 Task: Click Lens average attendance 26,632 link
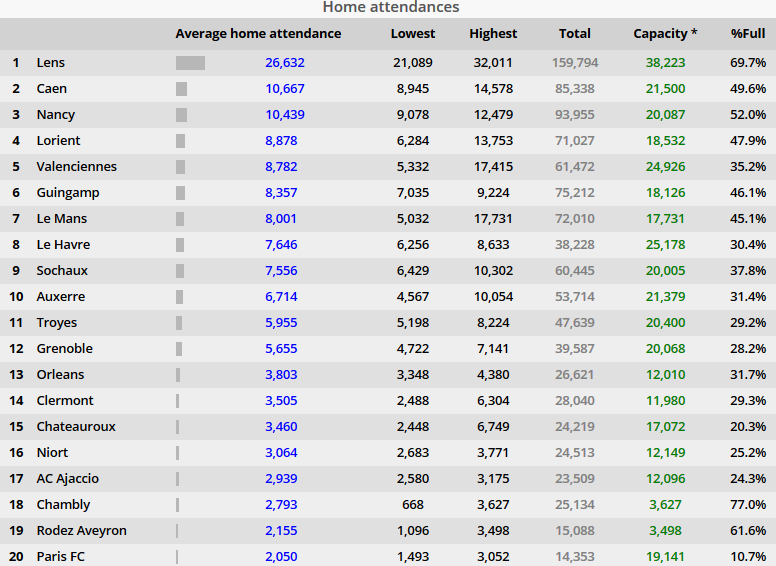285,63
